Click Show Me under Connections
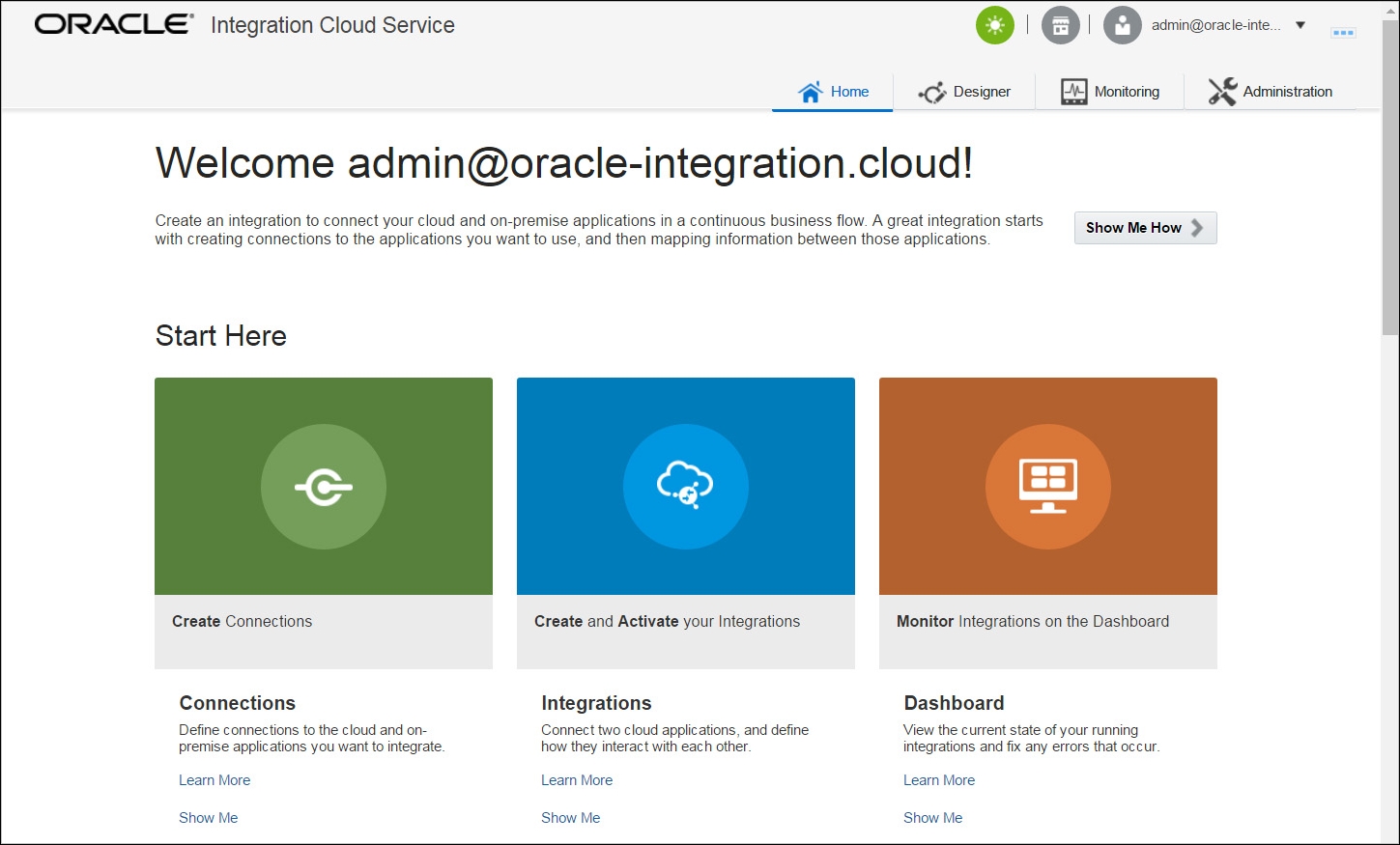 (x=208, y=818)
